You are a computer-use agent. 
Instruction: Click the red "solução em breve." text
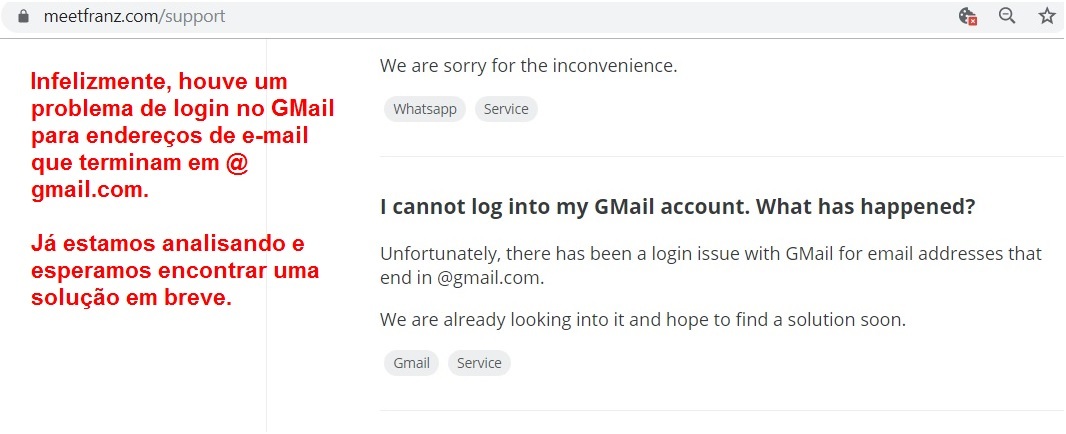[132, 298]
